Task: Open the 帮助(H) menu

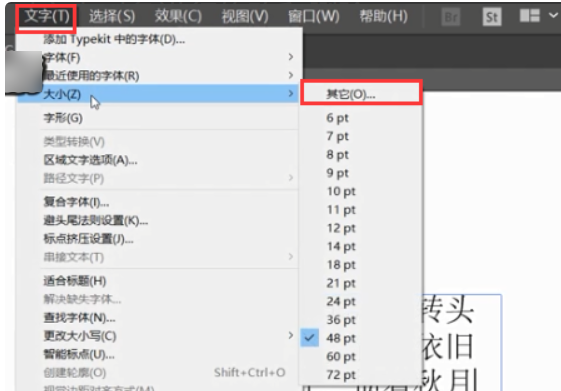Action: click(x=384, y=16)
